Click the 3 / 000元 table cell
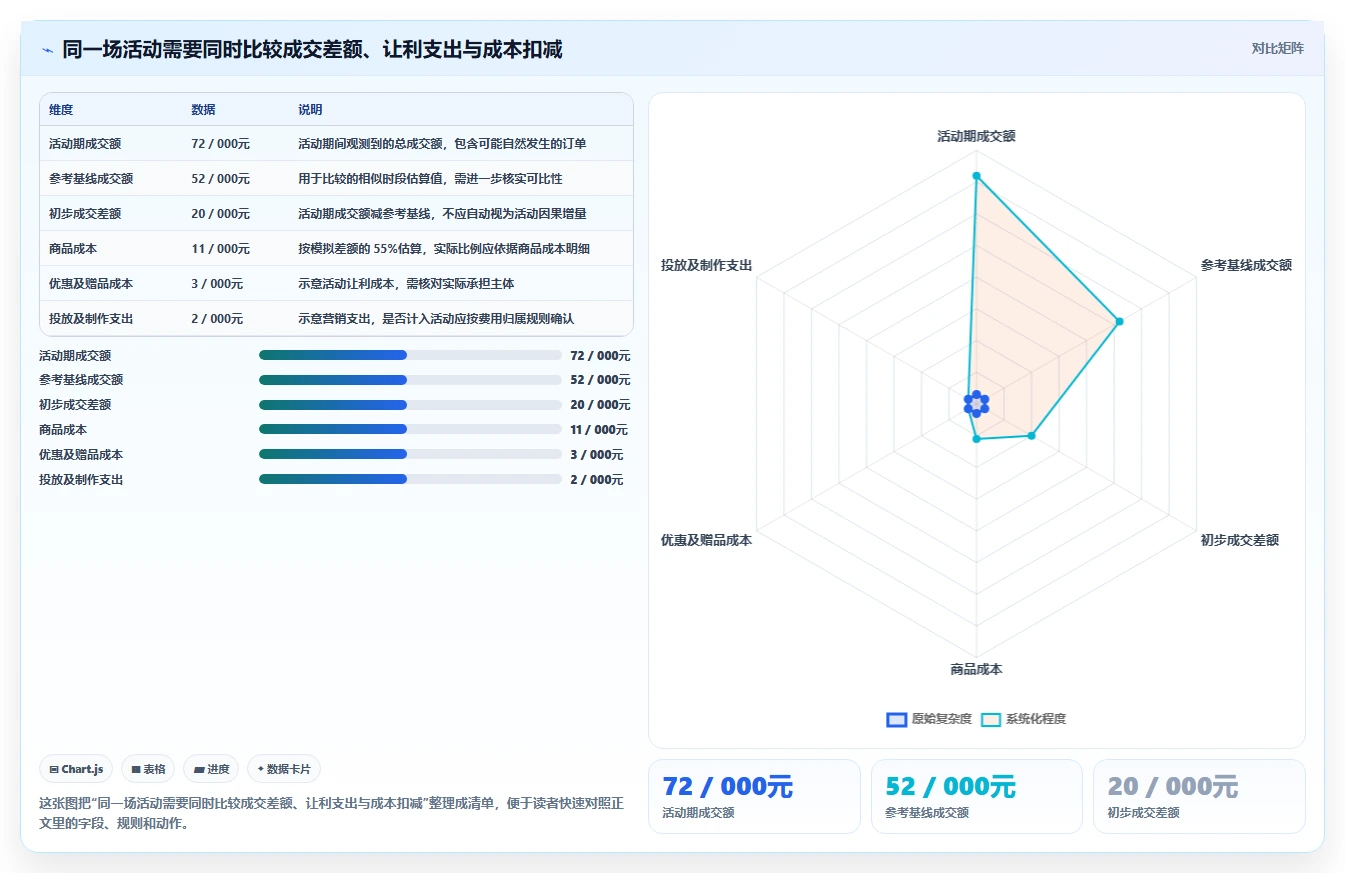 [217, 284]
